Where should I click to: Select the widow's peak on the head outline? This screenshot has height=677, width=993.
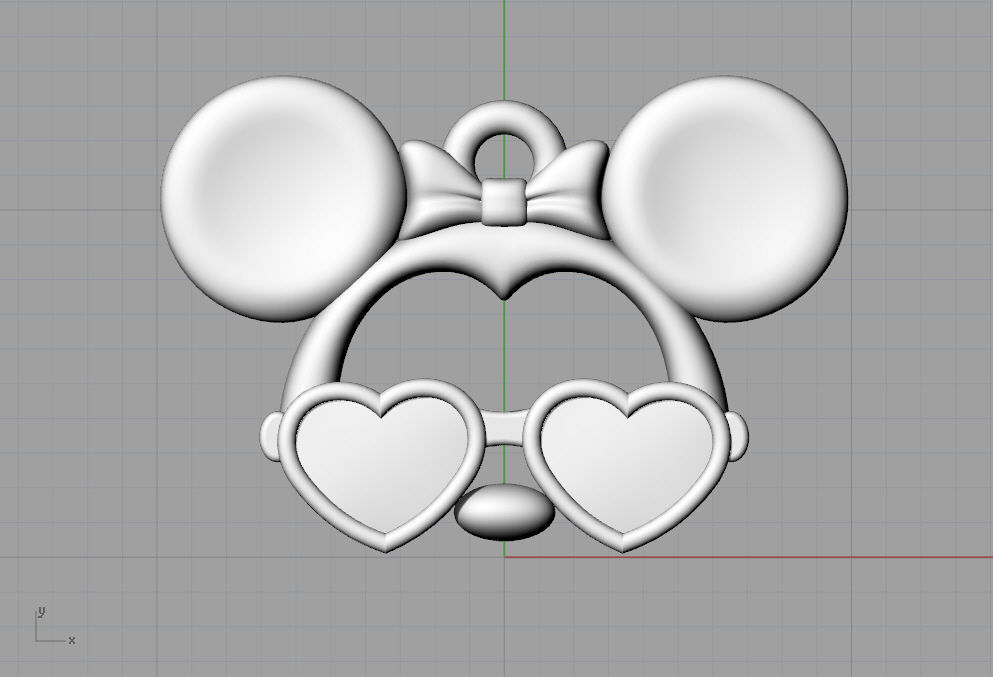point(504,281)
